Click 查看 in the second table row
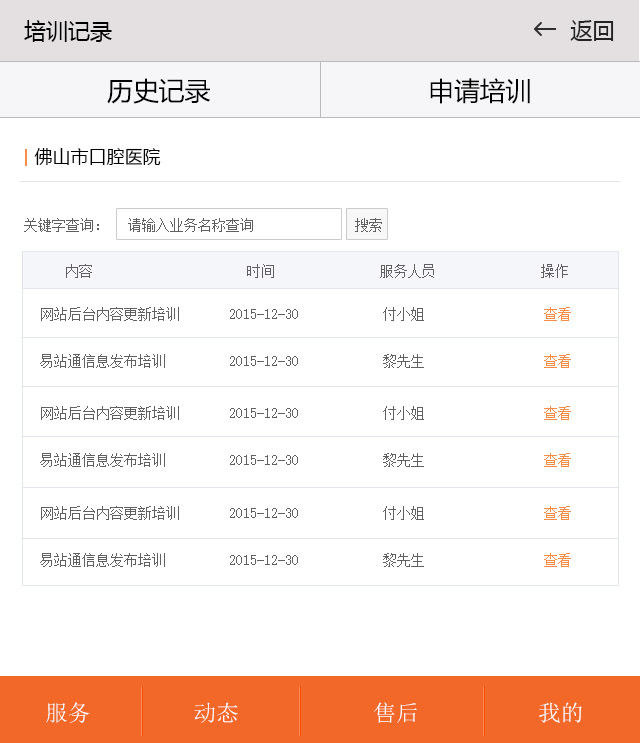 pos(557,361)
